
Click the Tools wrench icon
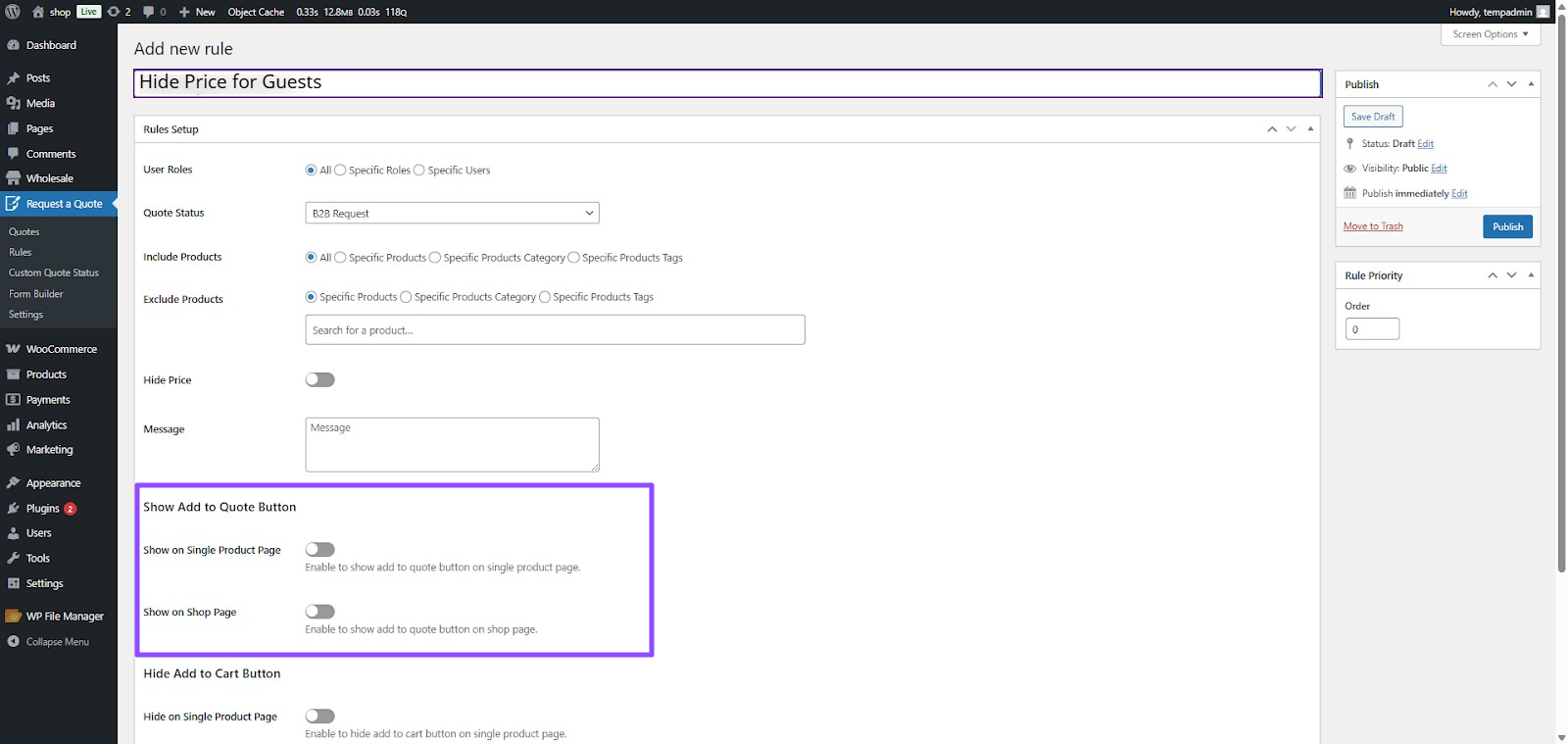click(x=13, y=559)
